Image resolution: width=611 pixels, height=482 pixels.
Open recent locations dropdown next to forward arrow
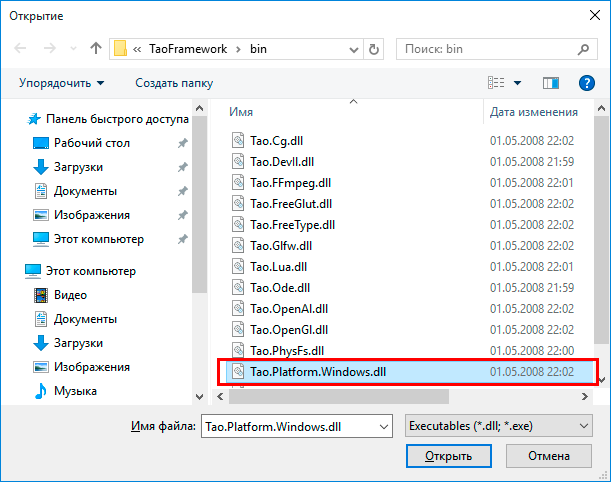(x=73, y=49)
